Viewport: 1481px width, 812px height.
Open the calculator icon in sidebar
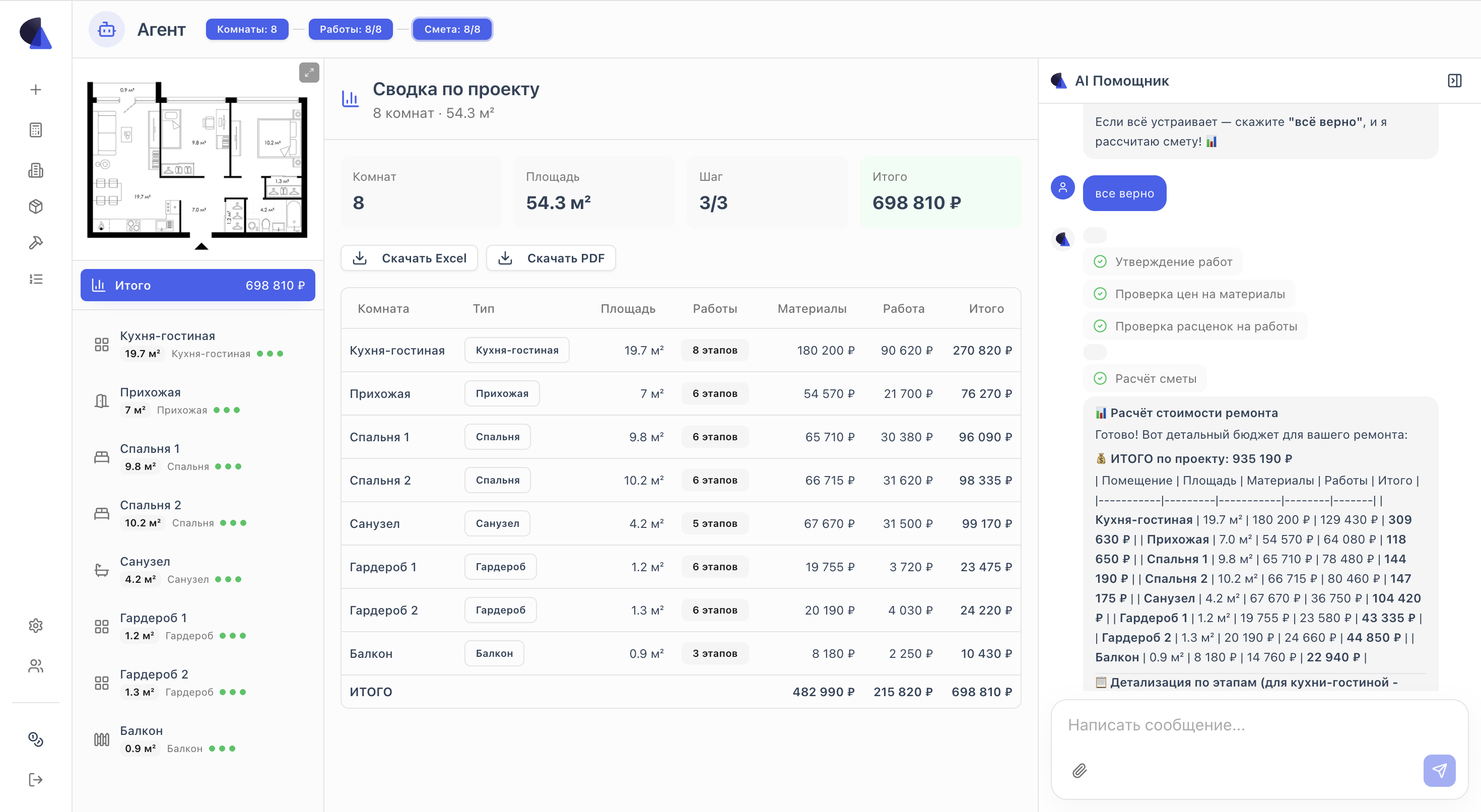tap(36, 130)
